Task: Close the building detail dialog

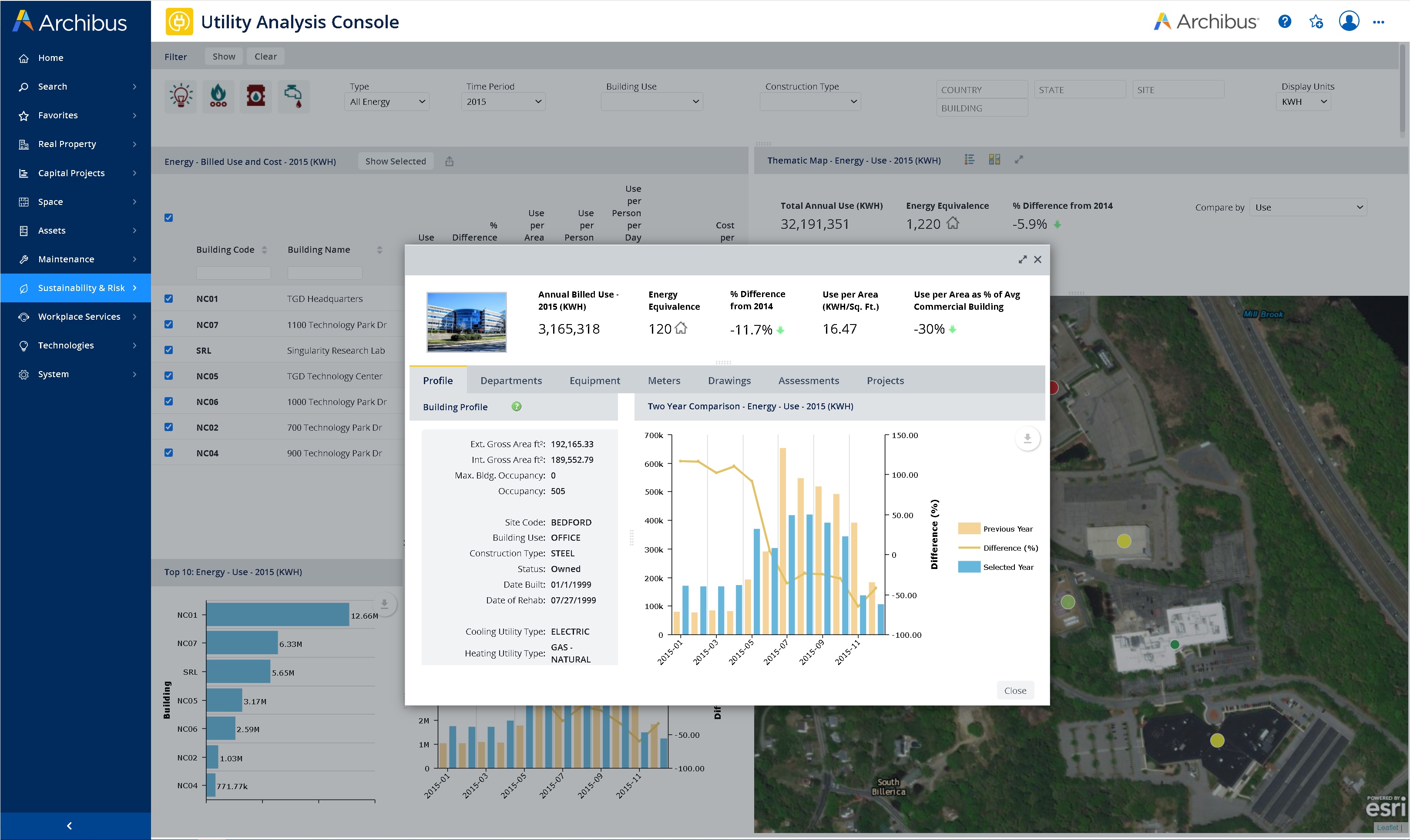Action: click(x=1038, y=259)
